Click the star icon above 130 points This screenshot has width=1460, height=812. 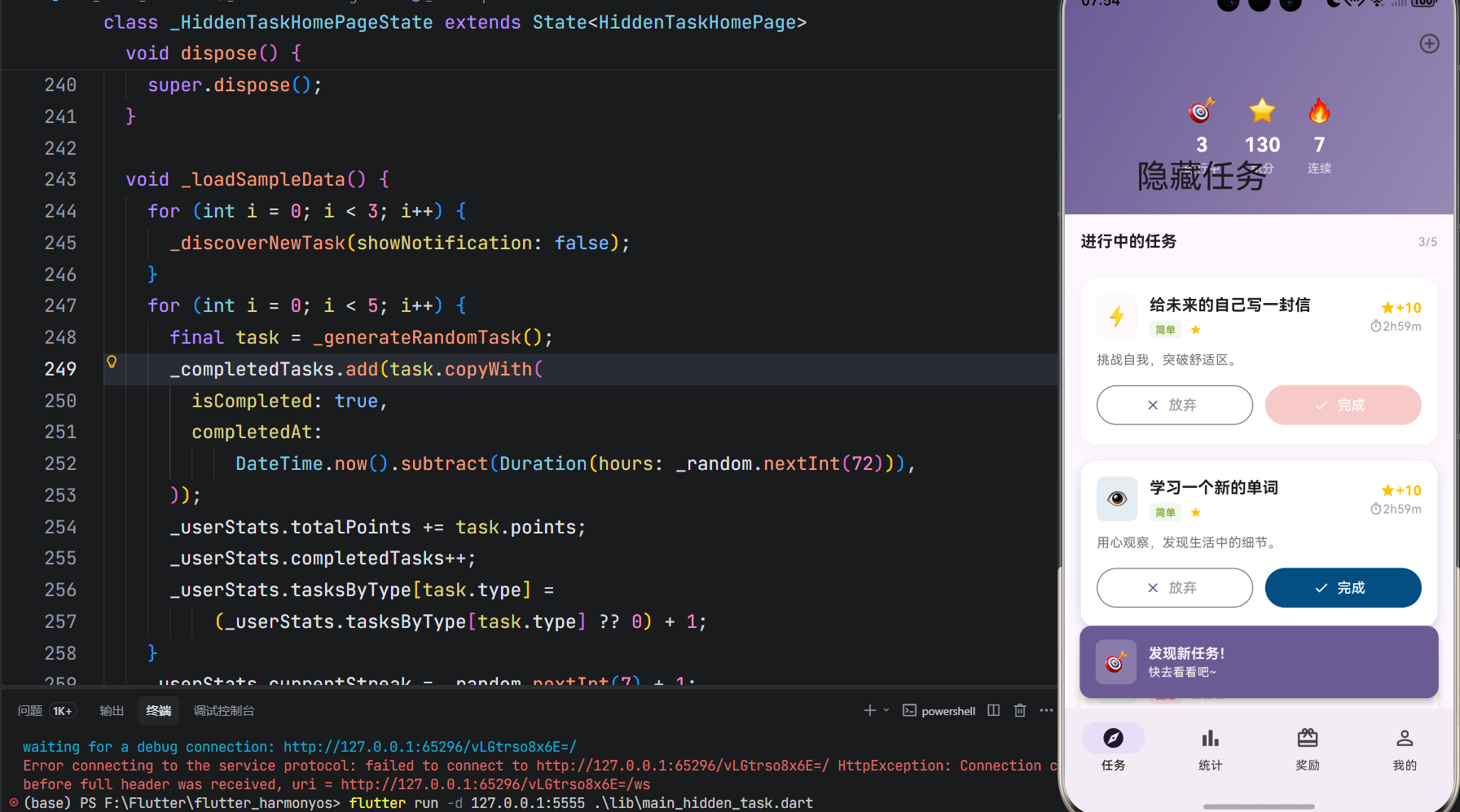[1262, 111]
